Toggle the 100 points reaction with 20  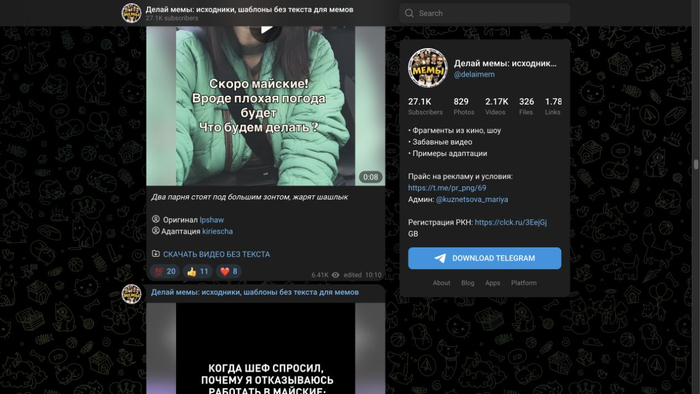point(165,271)
